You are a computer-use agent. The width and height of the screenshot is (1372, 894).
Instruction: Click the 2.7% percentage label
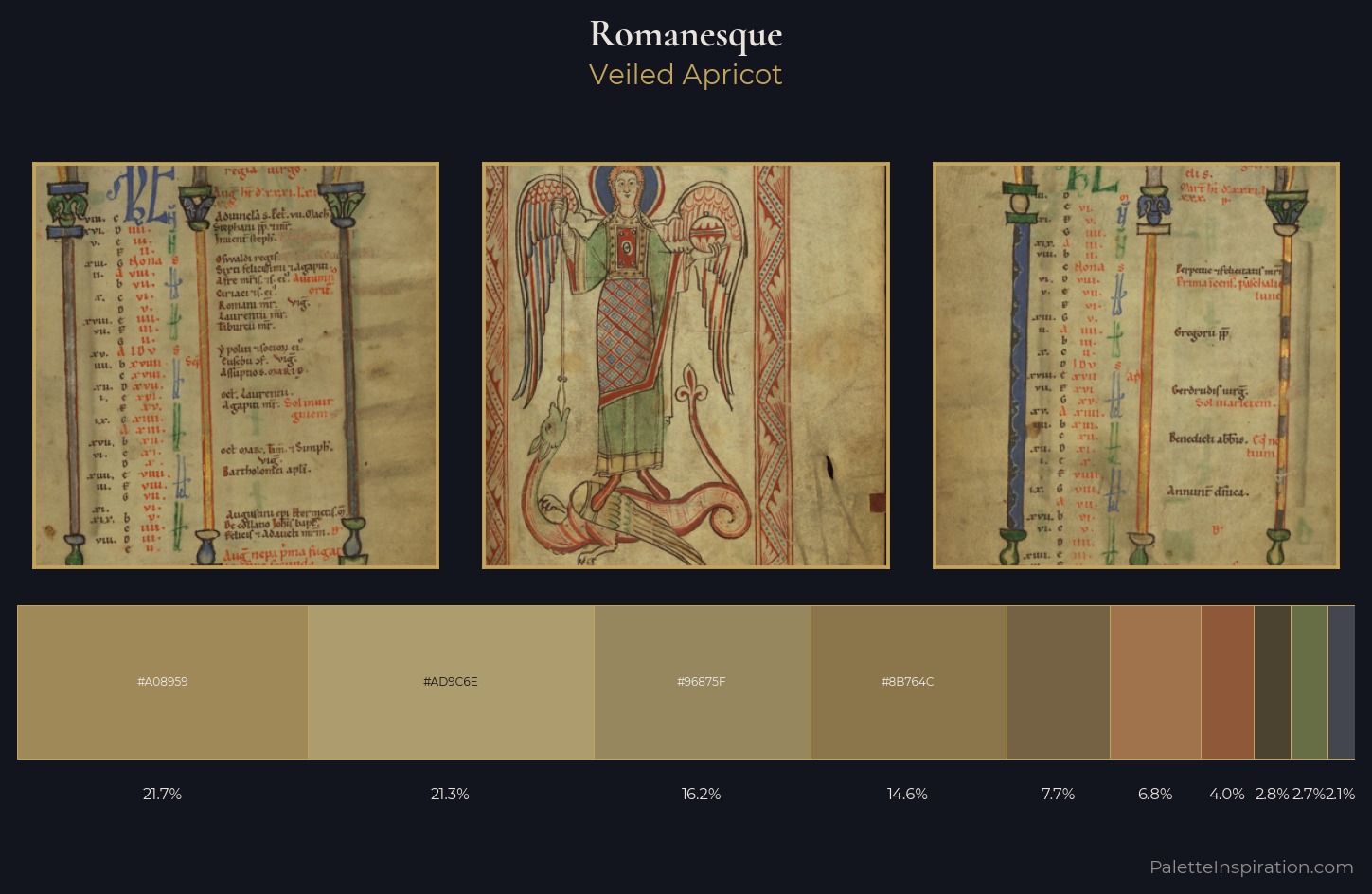click(x=1309, y=794)
